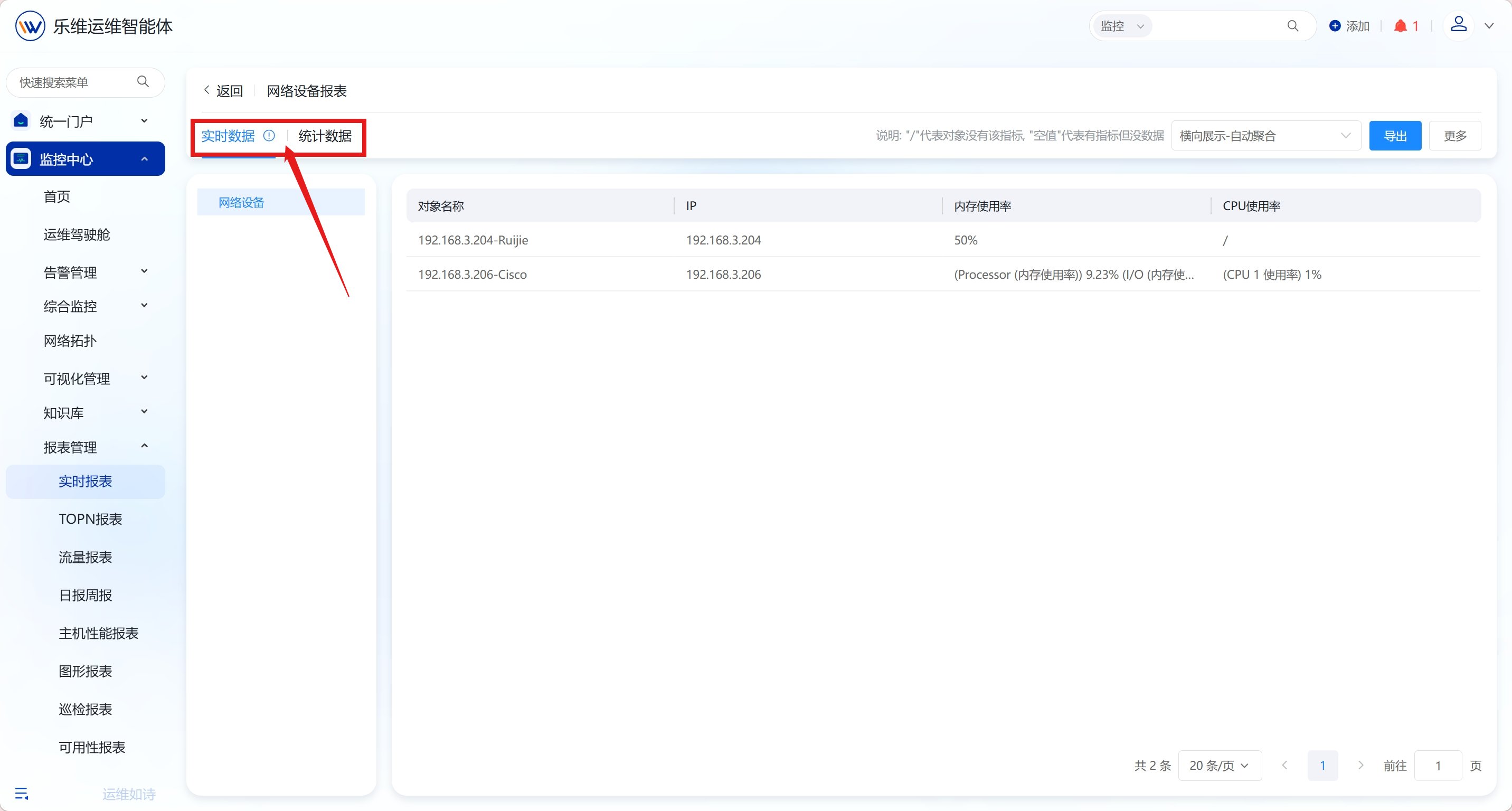Image resolution: width=1512 pixels, height=811 pixels.
Task: Open TOPN报表 in the sidebar
Action: [90, 519]
